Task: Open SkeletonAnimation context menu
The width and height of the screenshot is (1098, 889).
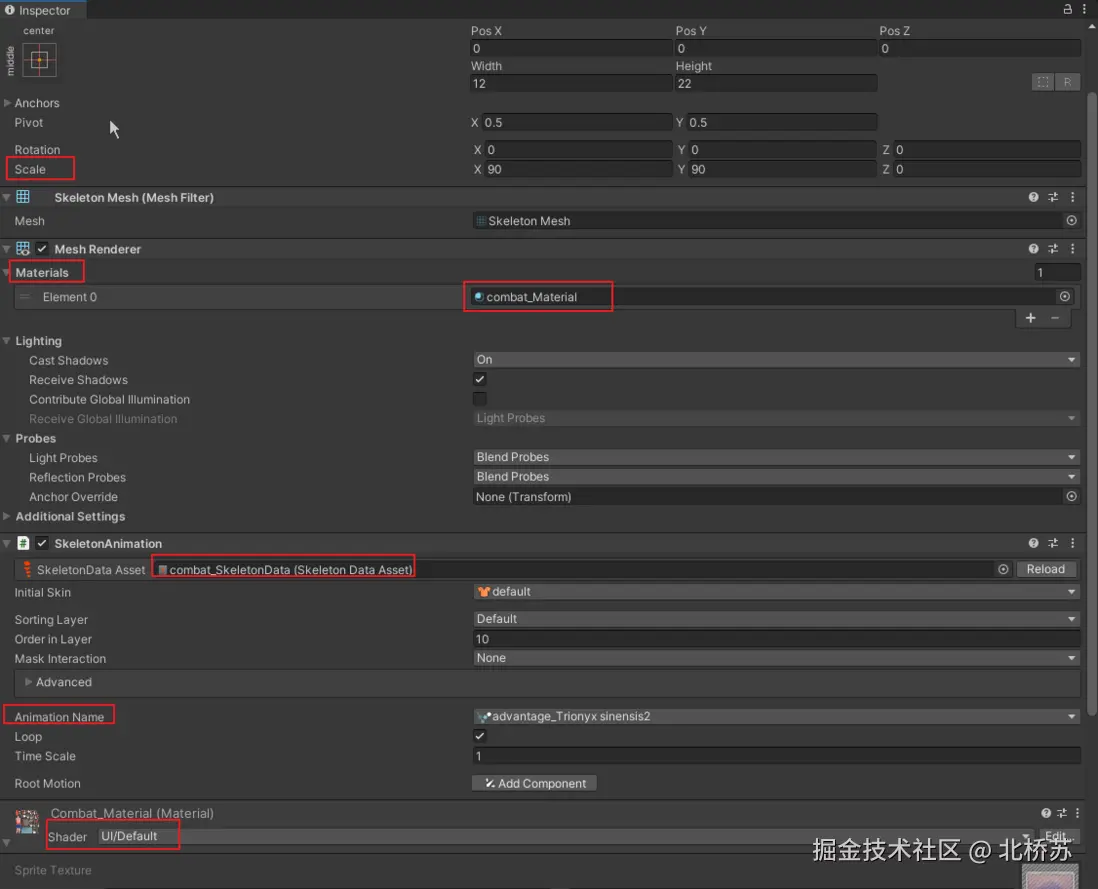Action: (1073, 543)
